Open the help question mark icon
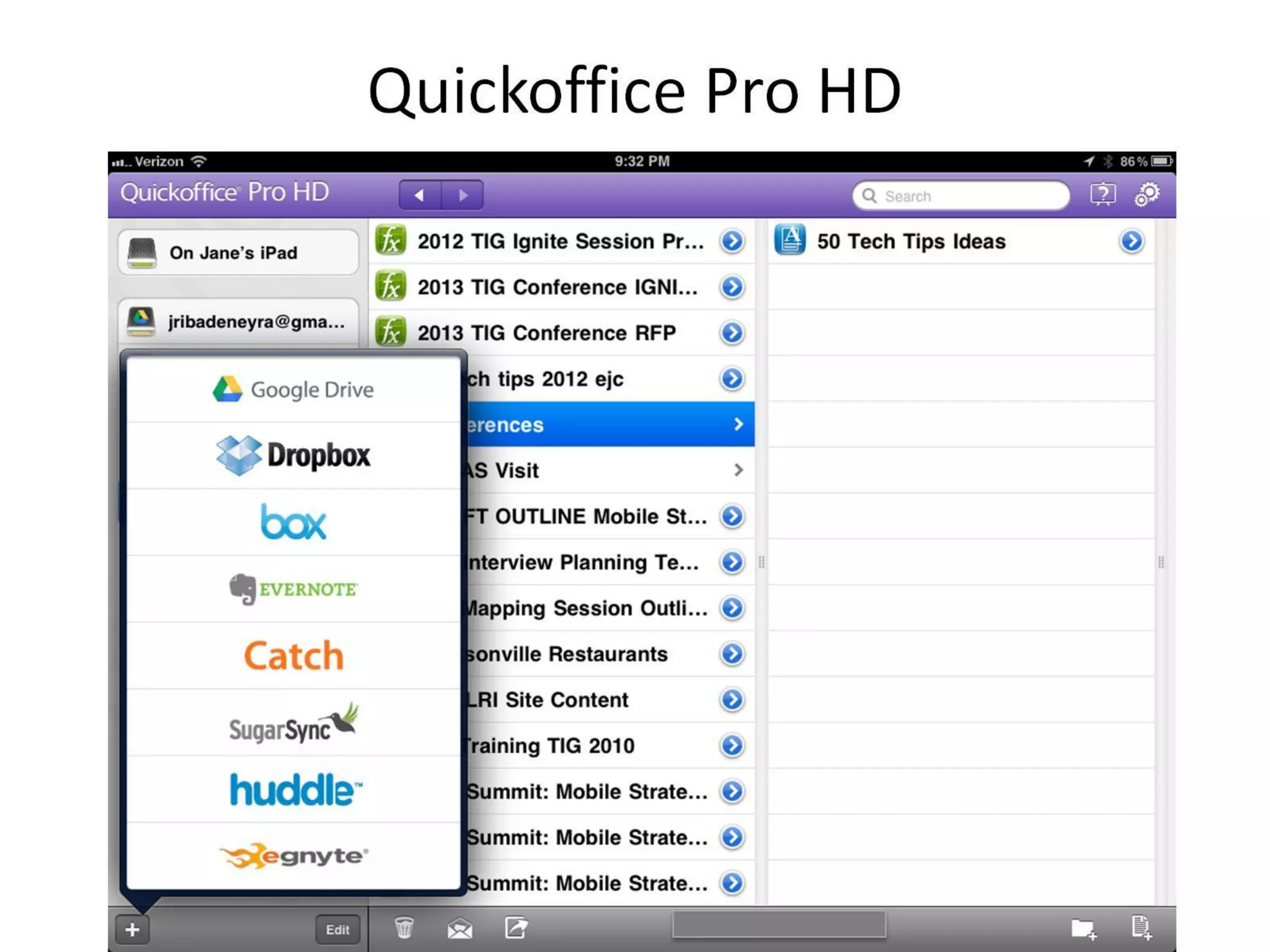 click(x=1103, y=195)
